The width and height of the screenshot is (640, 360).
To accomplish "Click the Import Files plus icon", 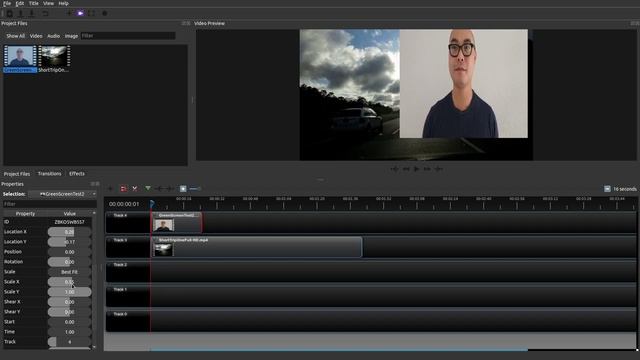I will [x=69, y=13].
